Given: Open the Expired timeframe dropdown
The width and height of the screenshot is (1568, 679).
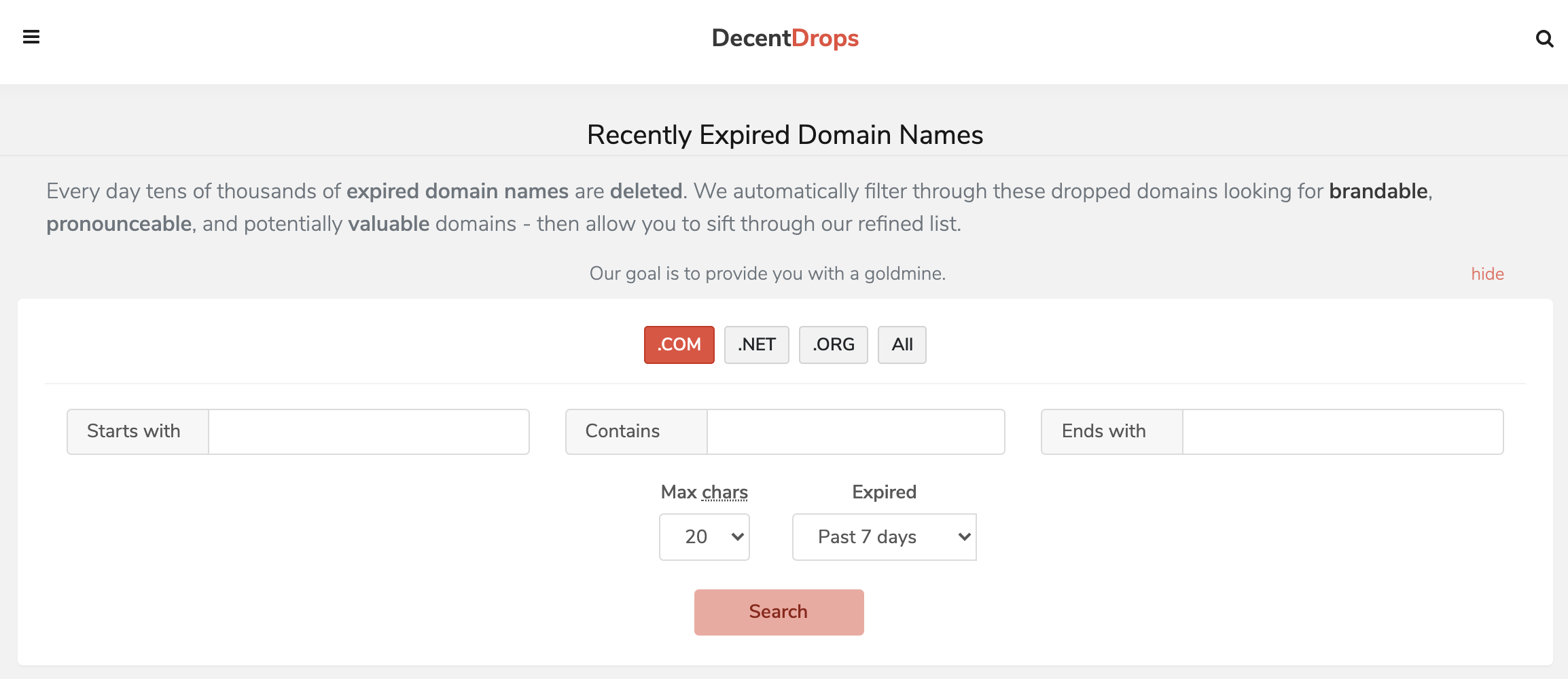Looking at the screenshot, I should 883,536.
